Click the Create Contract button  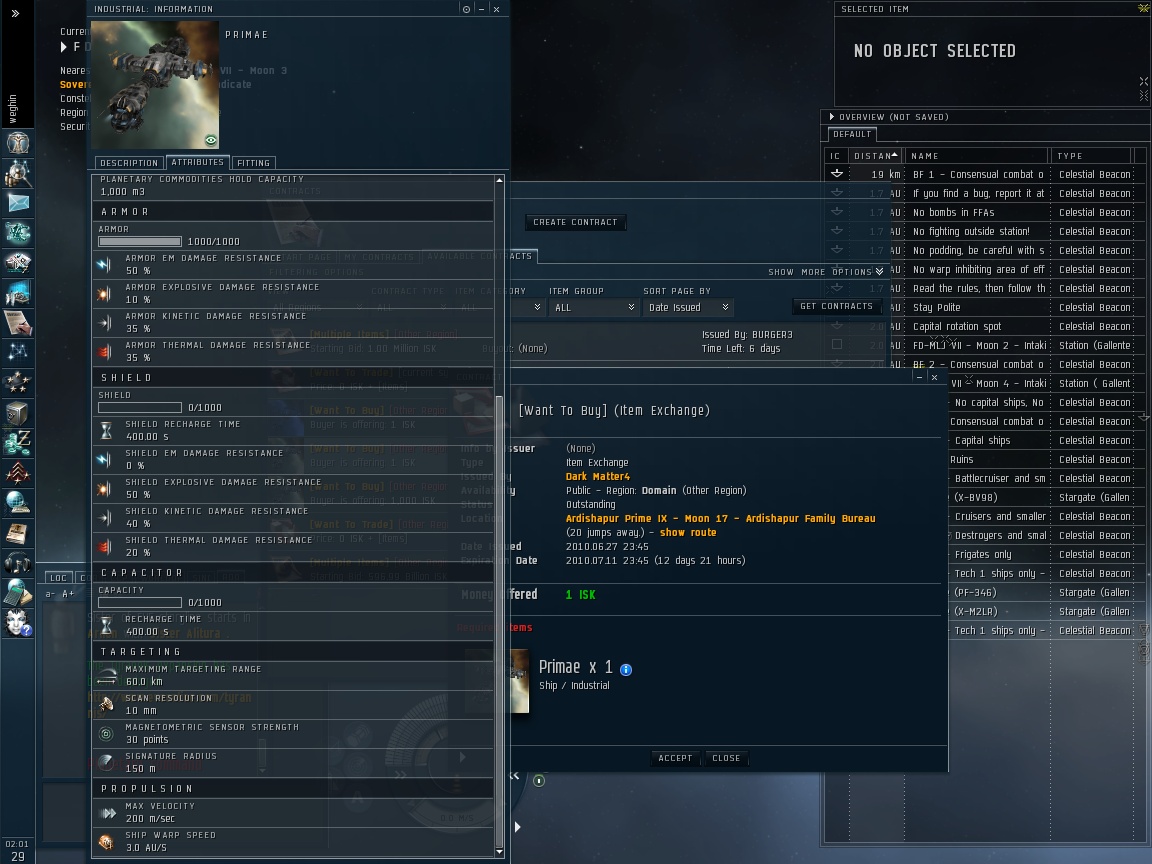(x=575, y=222)
